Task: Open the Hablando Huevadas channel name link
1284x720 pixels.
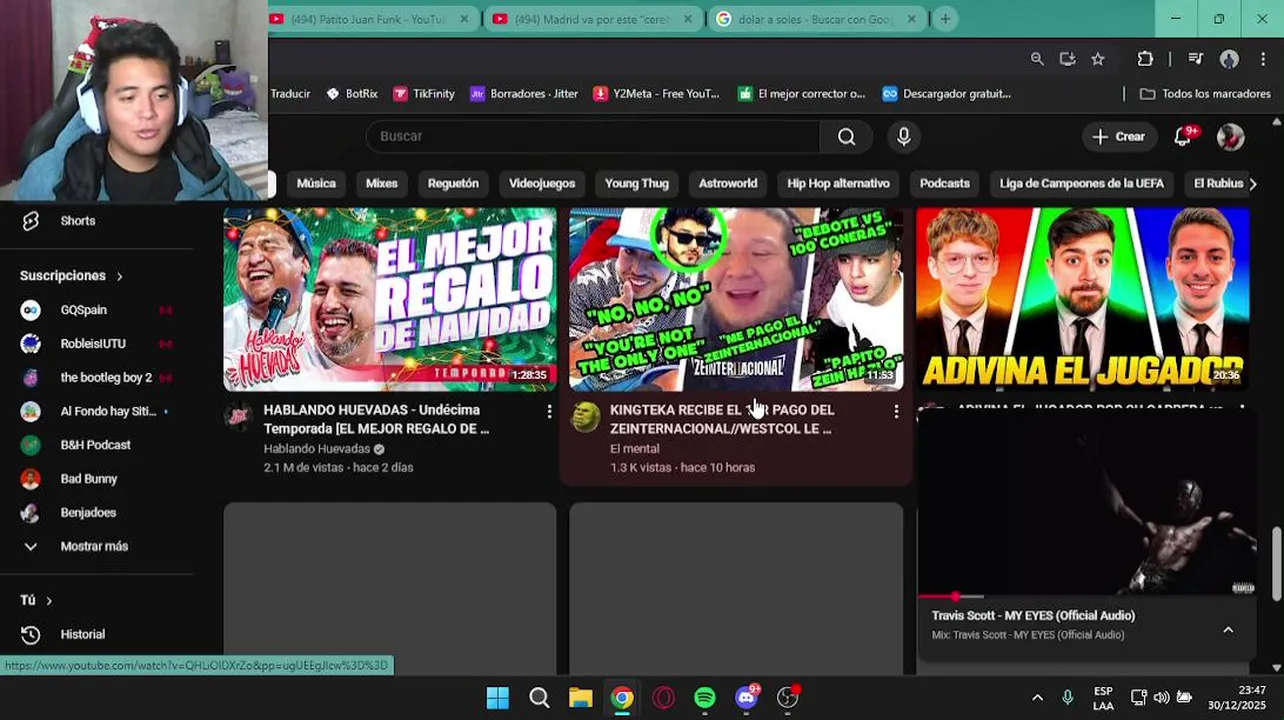Action: click(316, 449)
